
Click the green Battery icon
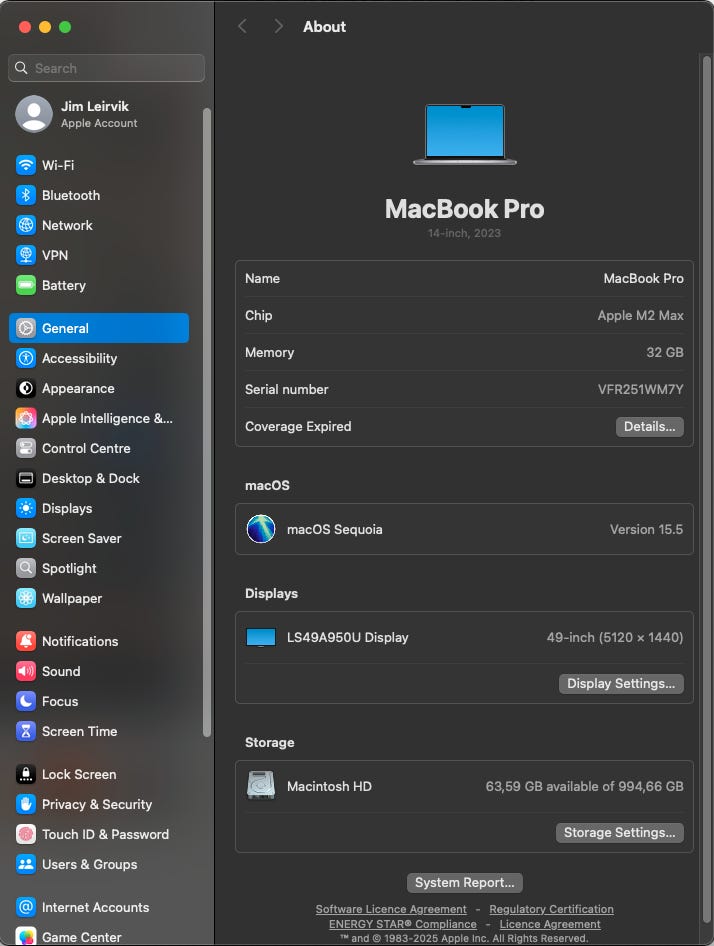25,285
